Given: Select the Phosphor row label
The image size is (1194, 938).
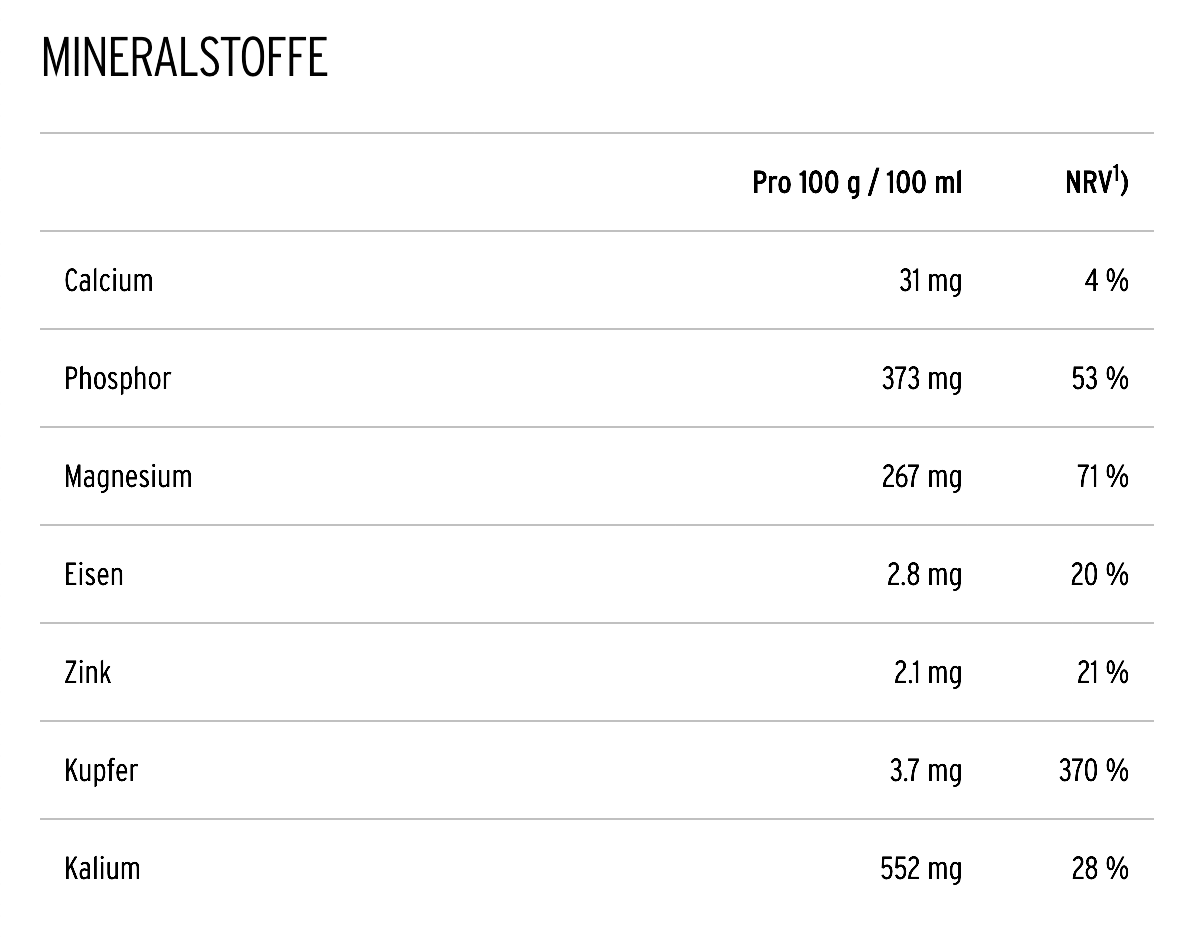Looking at the screenshot, I should [118, 379].
